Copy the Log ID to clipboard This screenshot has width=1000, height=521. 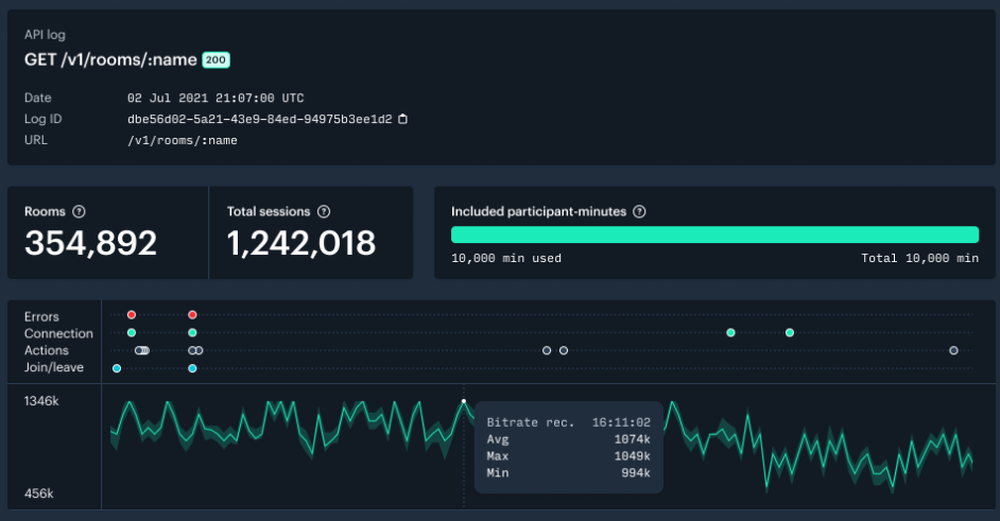click(x=403, y=119)
